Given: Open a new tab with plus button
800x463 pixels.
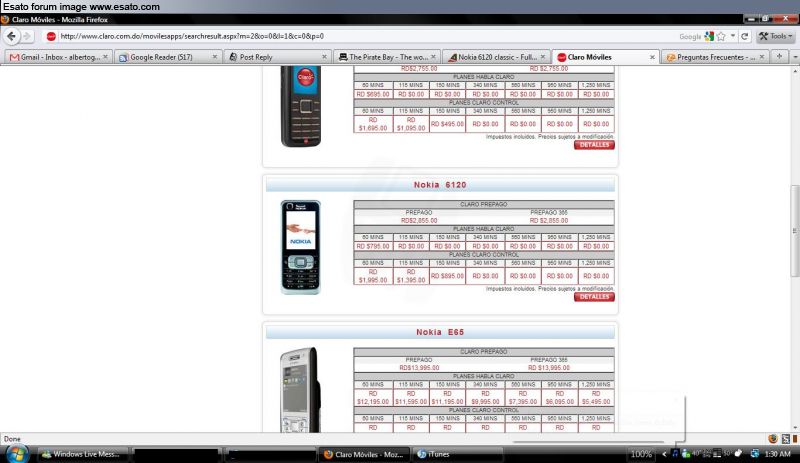Looking at the screenshot, I should (779, 57).
